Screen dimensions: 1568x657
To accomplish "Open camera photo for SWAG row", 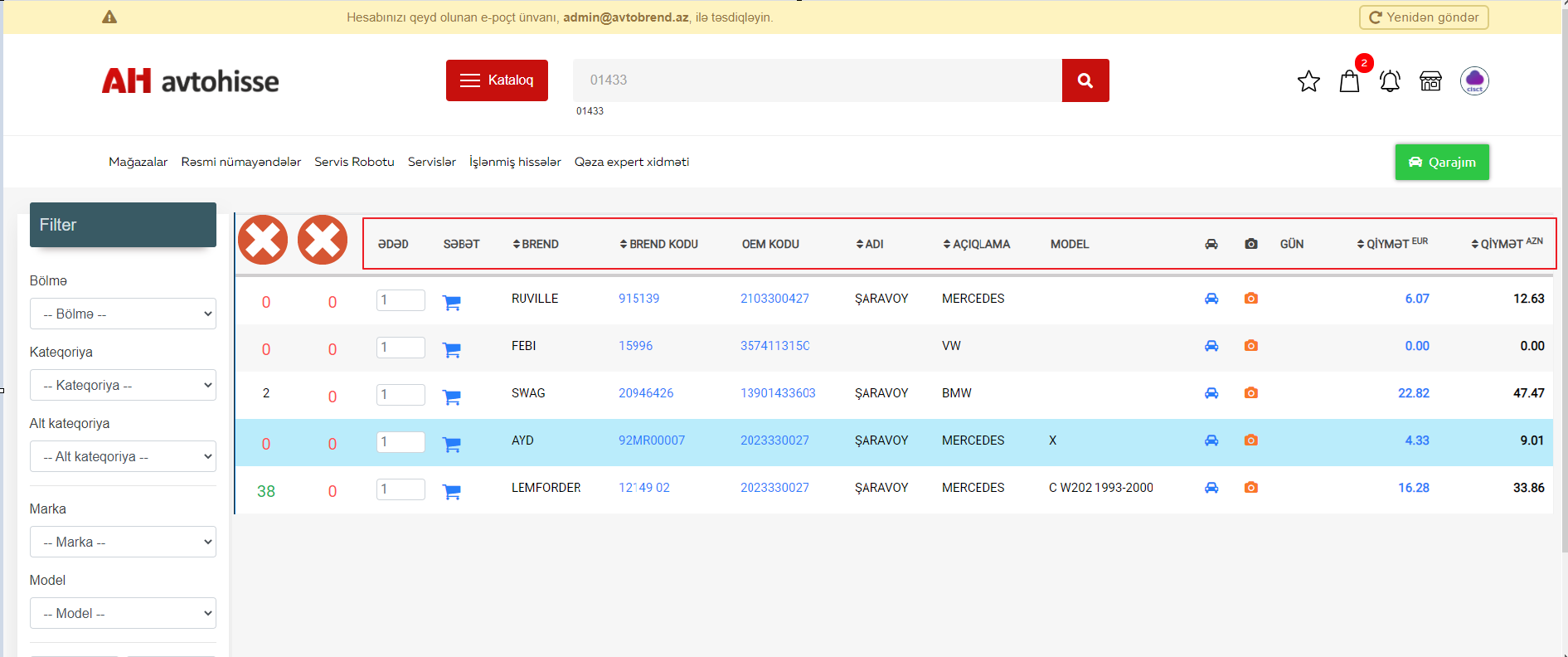I will coord(1250,393).
